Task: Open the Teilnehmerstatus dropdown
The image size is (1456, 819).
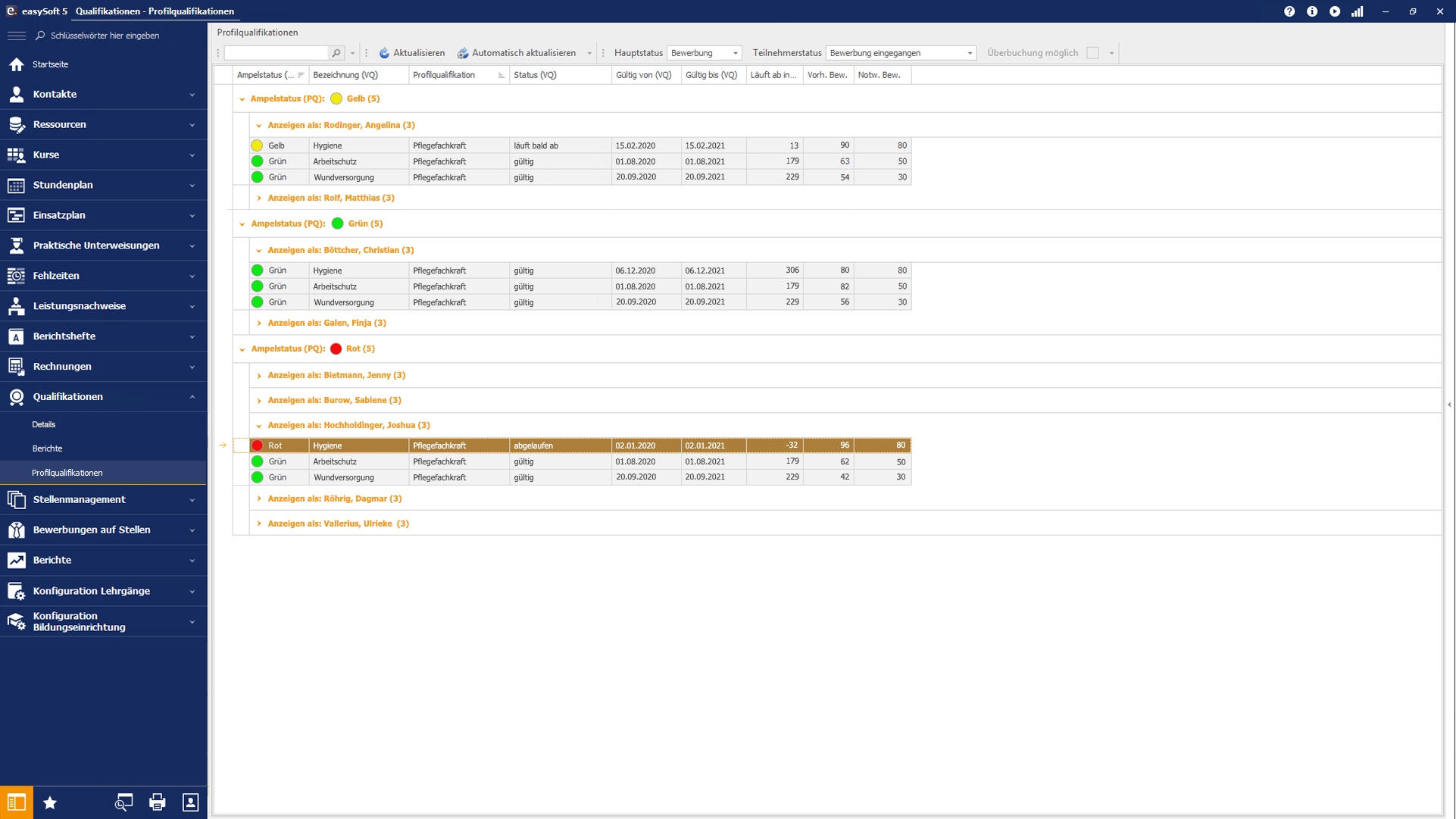Action: pos(969,53)
